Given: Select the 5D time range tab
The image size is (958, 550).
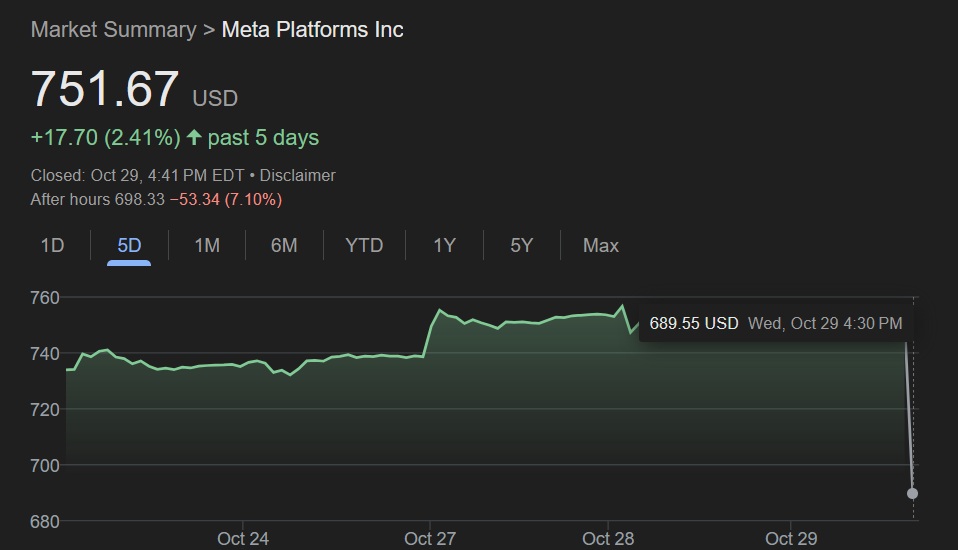Looking at the screenshot, I should pos(129,245).
